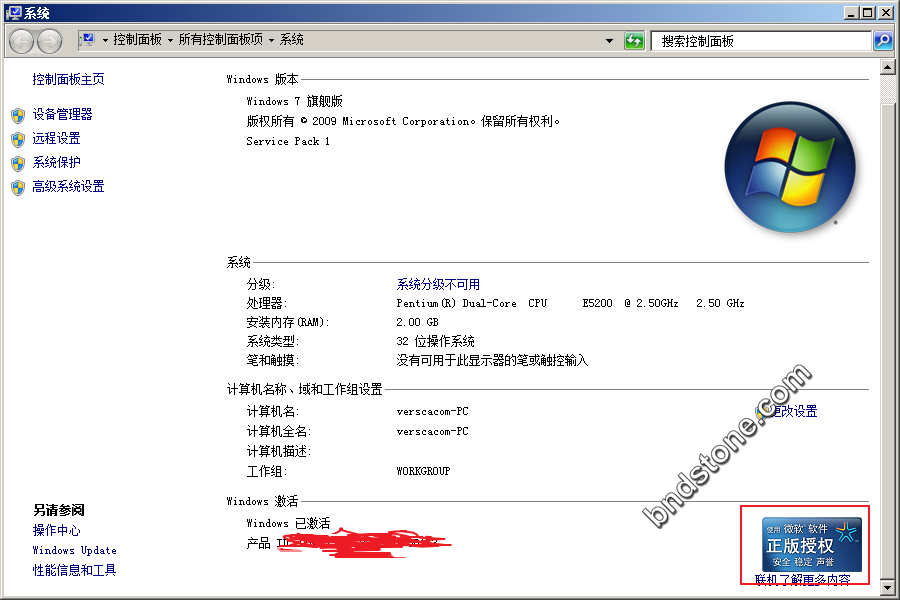Open the address bar history dropdown
Image resolution: width=900 pixels, height=600 pixels.
point(609,41)
